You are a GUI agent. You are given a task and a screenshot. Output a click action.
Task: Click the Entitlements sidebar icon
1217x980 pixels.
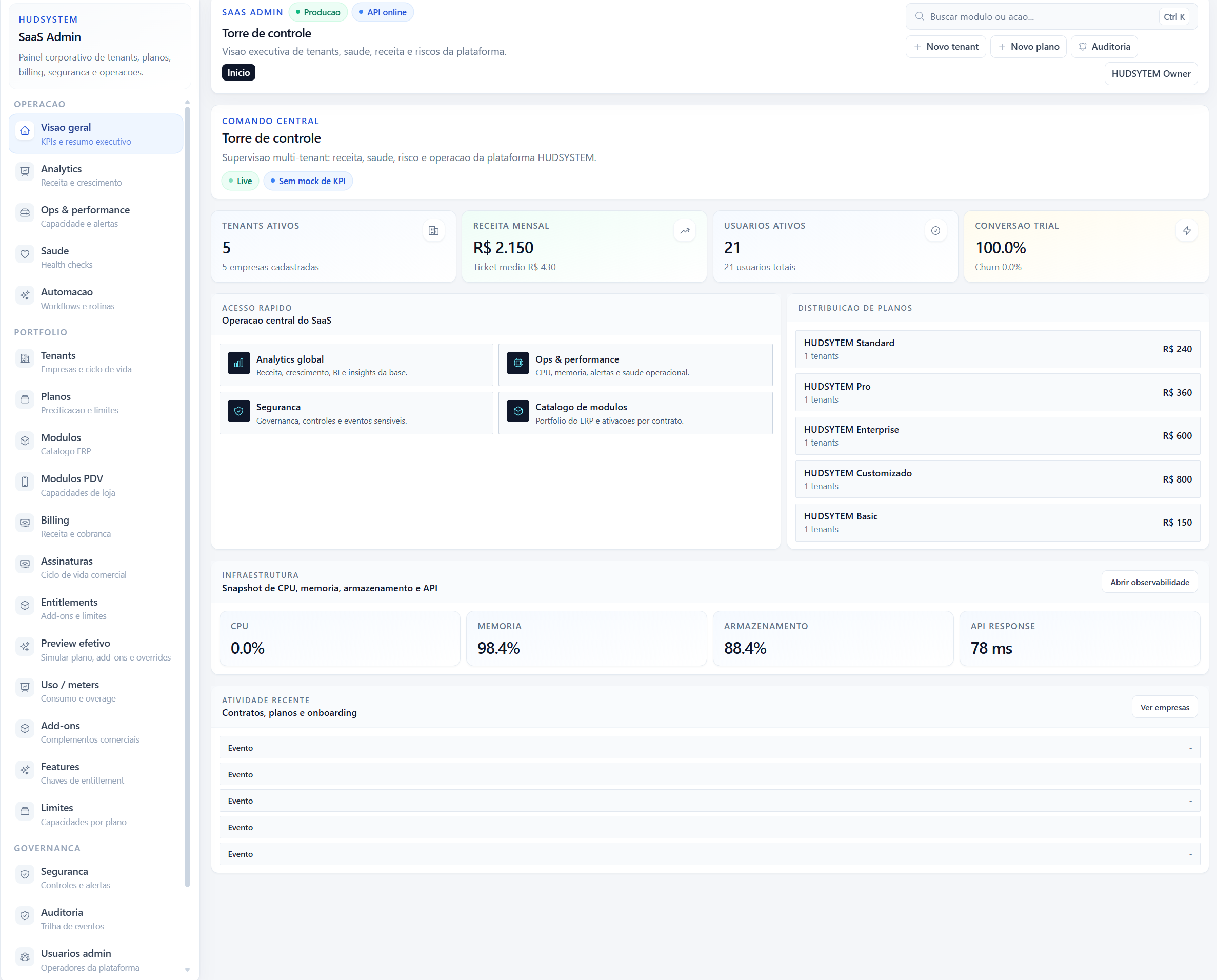[x=25, y=605]
